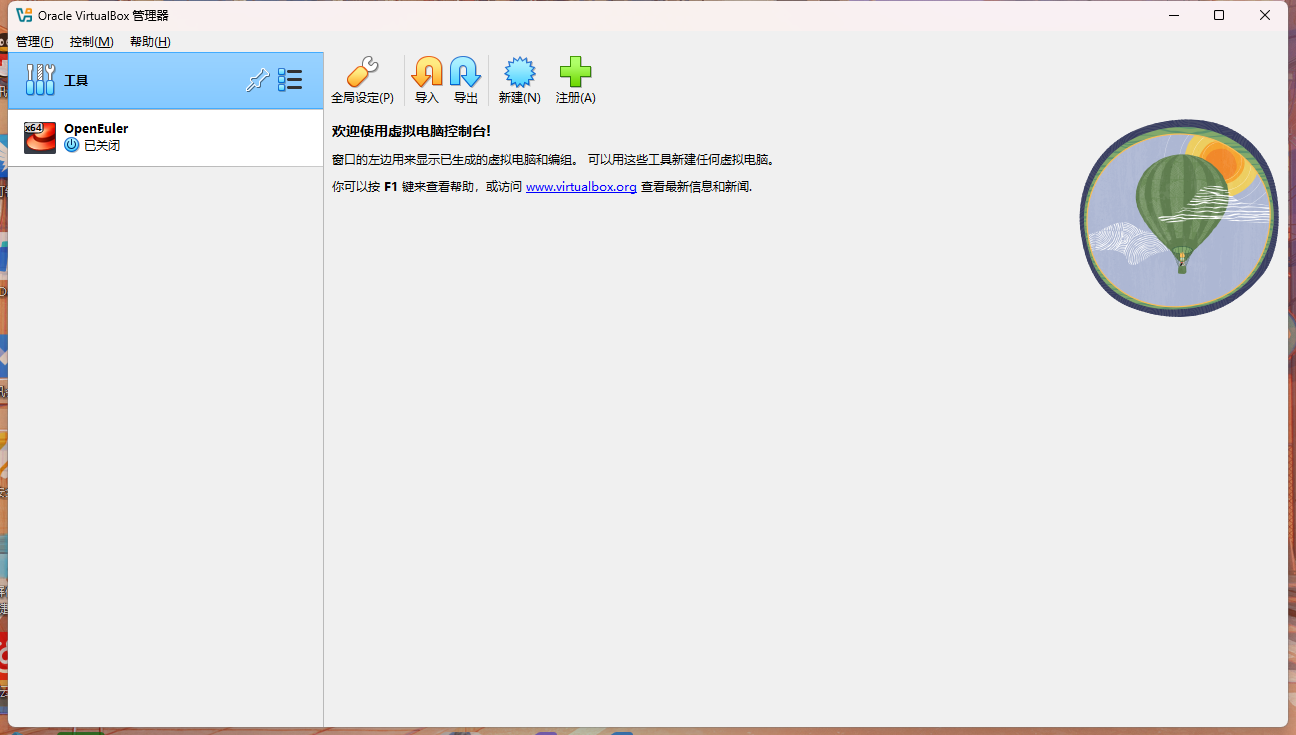Image resolution: width=1296 pixels, height=735 pixels.
Task: Maximize the VirtualBox Manager window
Action: point(1219,15)
